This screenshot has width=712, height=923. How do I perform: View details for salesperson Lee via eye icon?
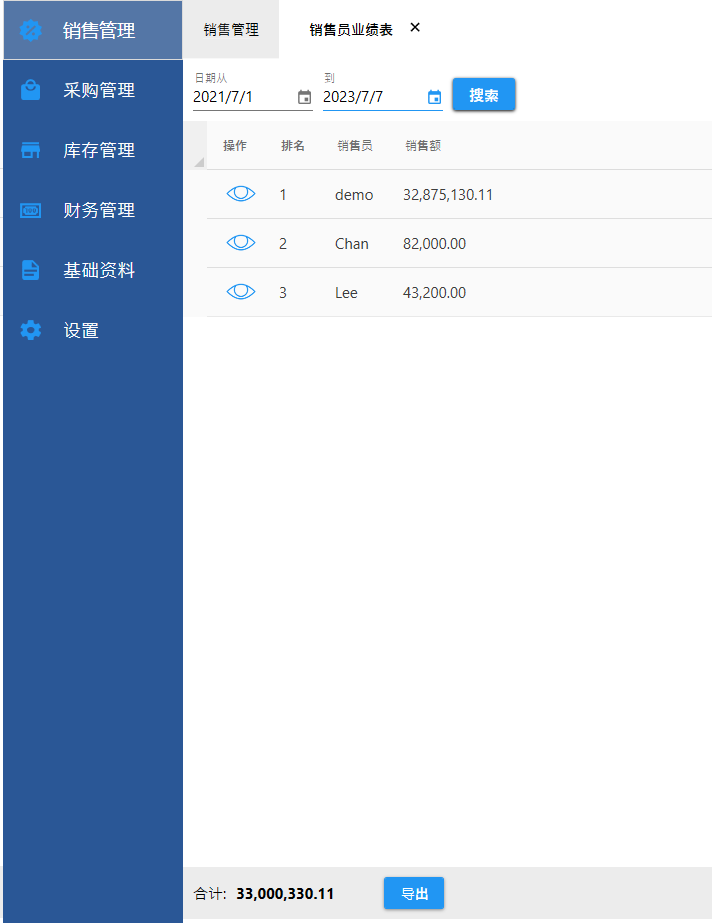click(241, 292)
